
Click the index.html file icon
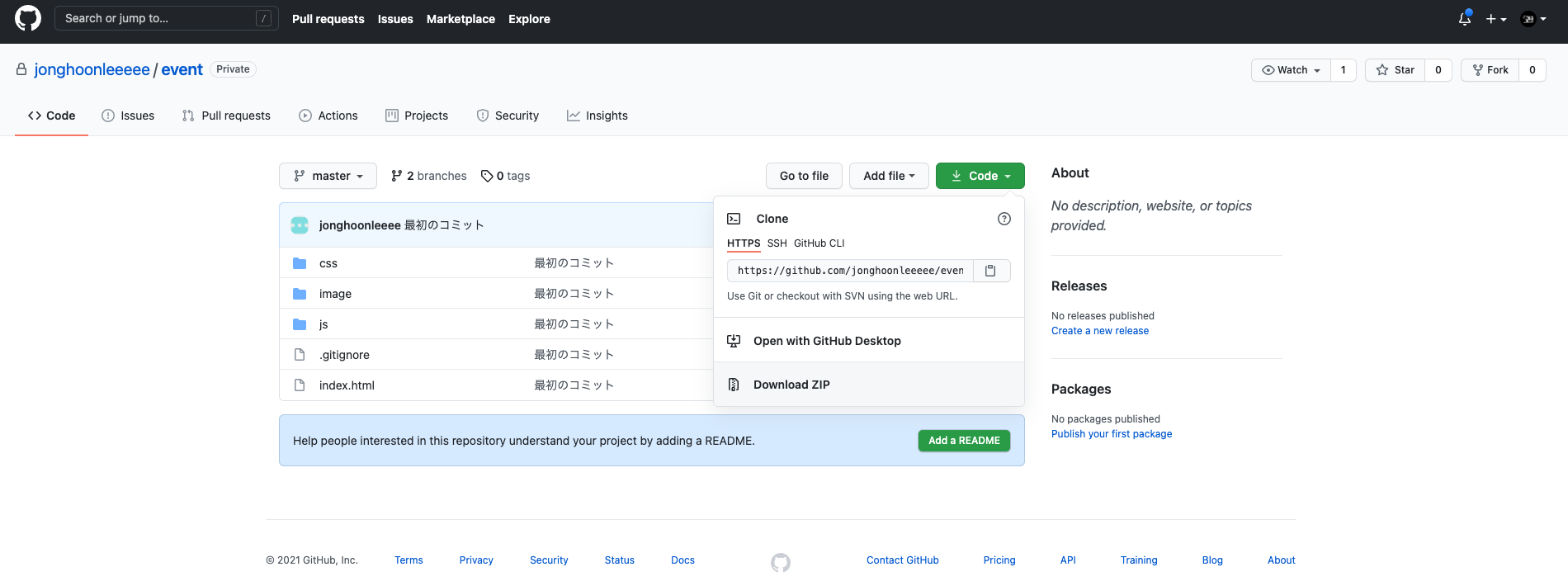(300, 385)
